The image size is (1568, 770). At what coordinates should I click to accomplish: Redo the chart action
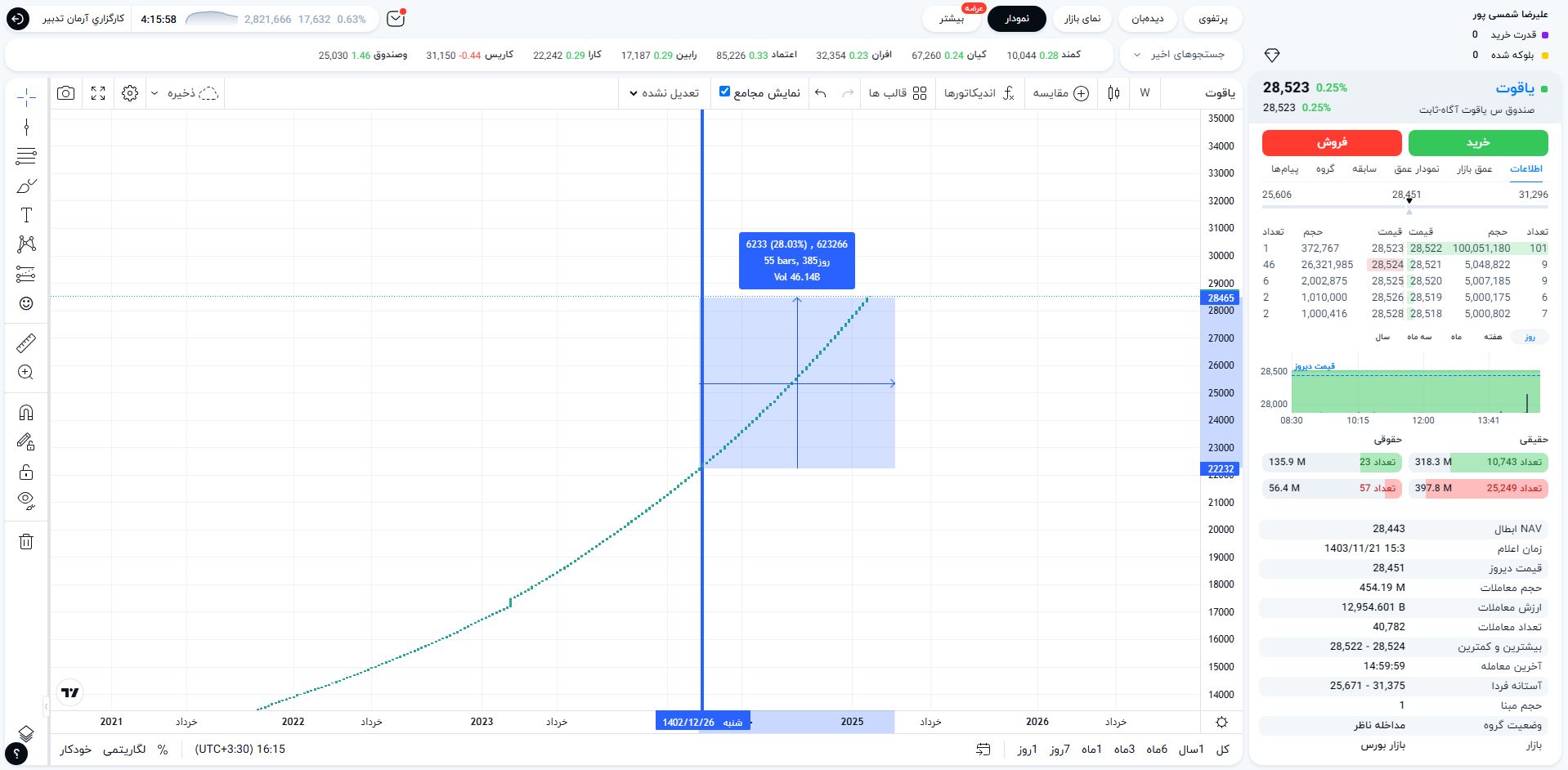pos(849,93)
